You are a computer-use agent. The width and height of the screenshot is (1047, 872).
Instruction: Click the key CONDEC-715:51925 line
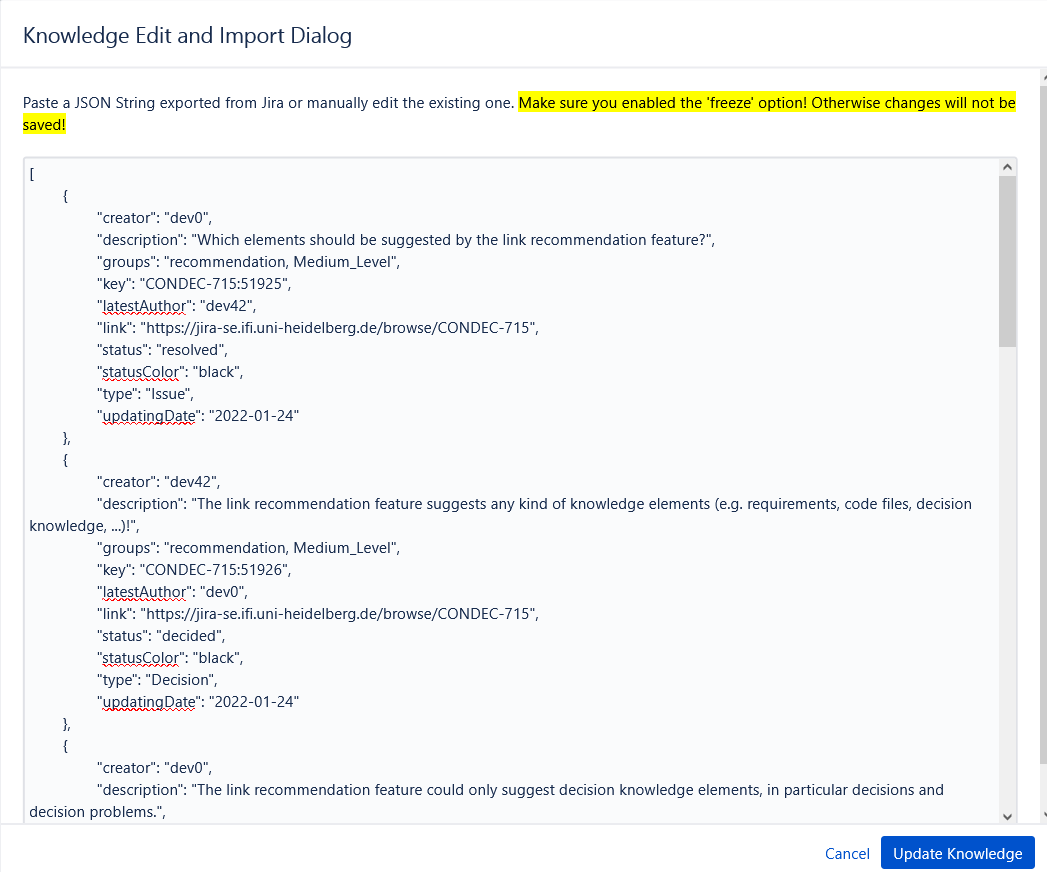pyautogui.click(x=194, y=284)
